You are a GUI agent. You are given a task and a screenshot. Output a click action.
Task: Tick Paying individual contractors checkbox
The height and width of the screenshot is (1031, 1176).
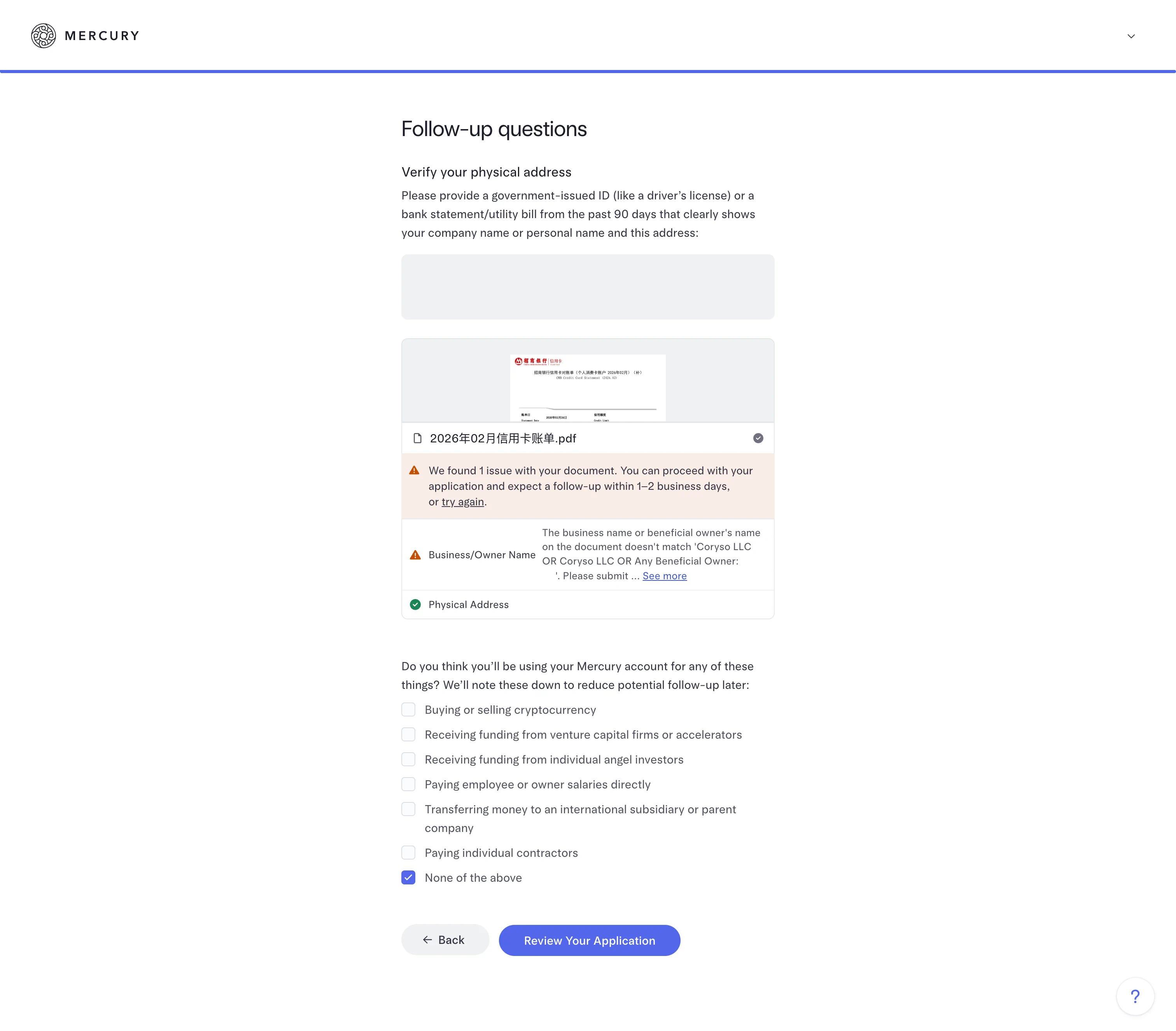coord(408,853)
